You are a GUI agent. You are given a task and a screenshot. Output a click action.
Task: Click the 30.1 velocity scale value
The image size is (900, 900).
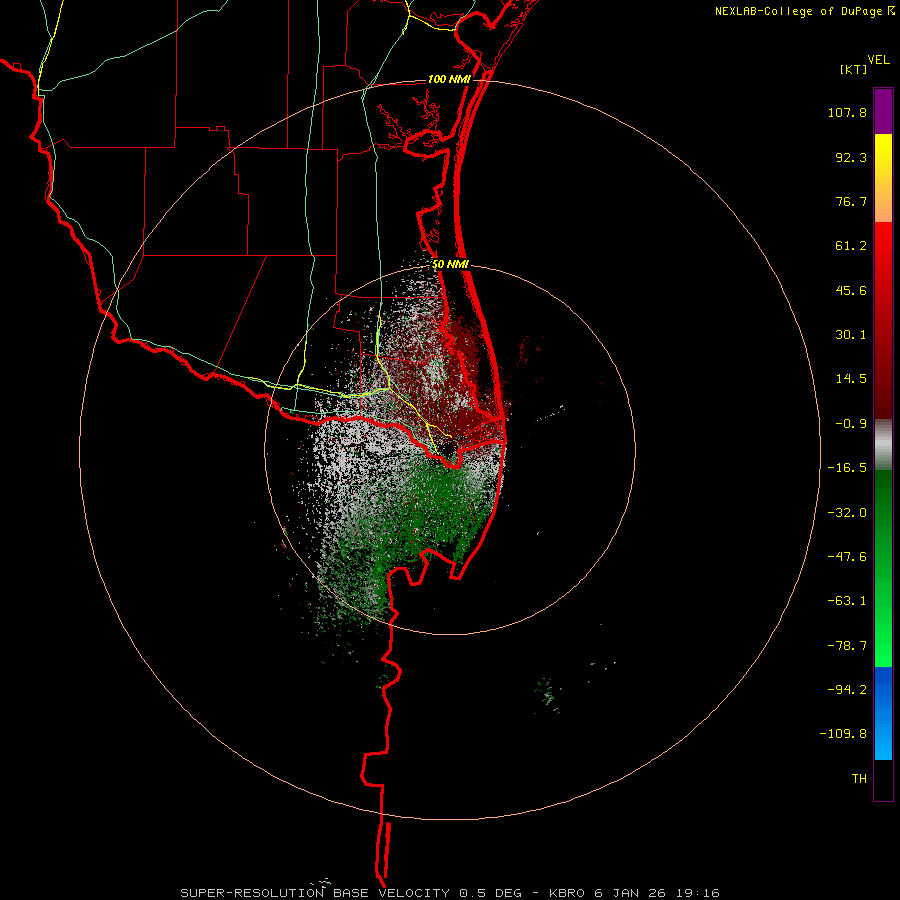tap(851, 335)
